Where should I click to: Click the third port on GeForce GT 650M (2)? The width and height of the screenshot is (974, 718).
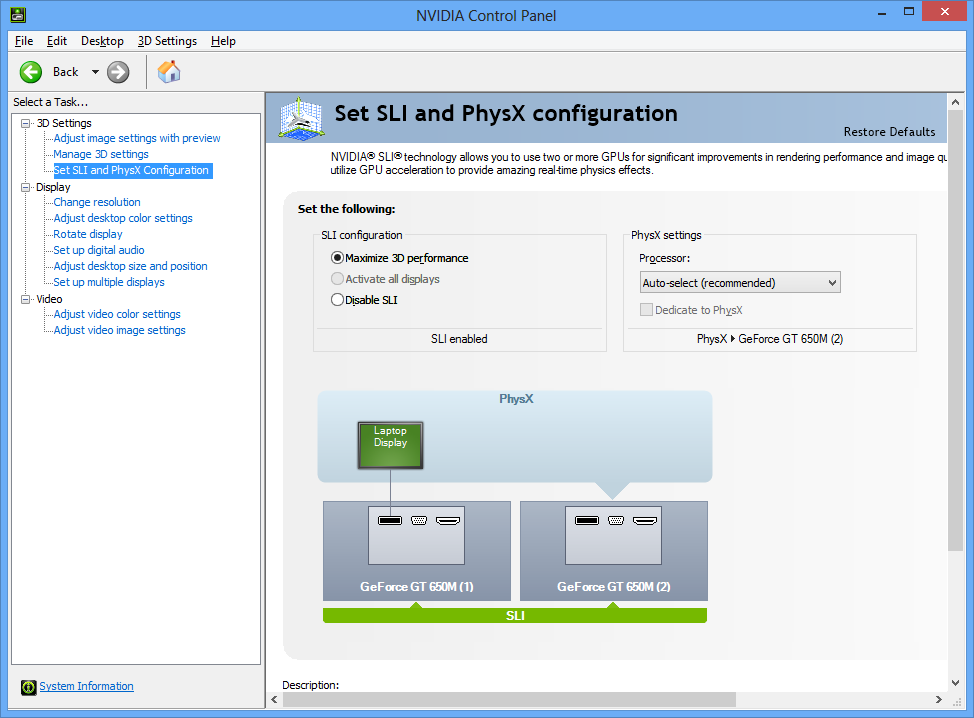pos(645,520)
